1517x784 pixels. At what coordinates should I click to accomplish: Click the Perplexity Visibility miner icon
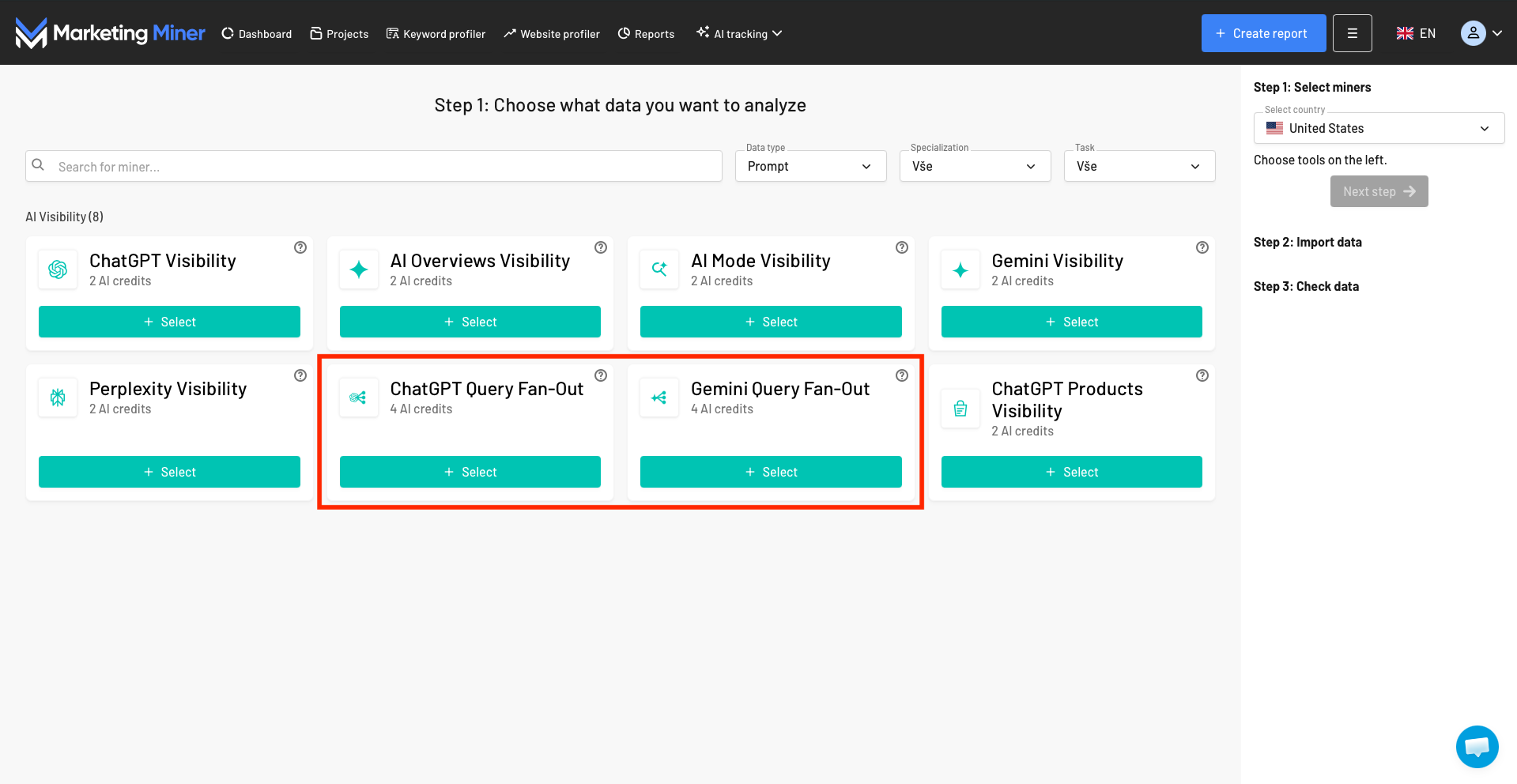coord(58,398)
